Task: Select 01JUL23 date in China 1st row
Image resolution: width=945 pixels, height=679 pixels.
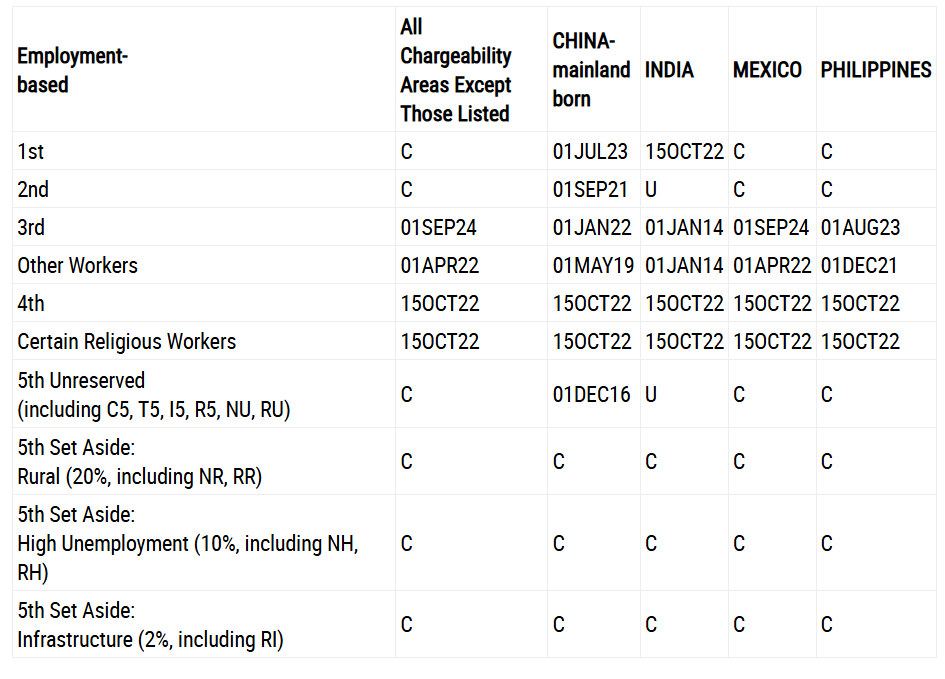Action: [x=590, y=151]
